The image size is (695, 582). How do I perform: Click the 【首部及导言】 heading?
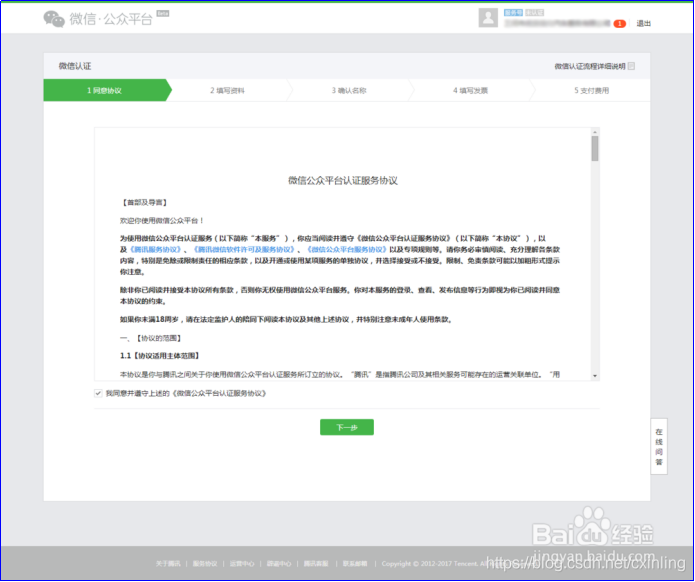click(144, 203)
